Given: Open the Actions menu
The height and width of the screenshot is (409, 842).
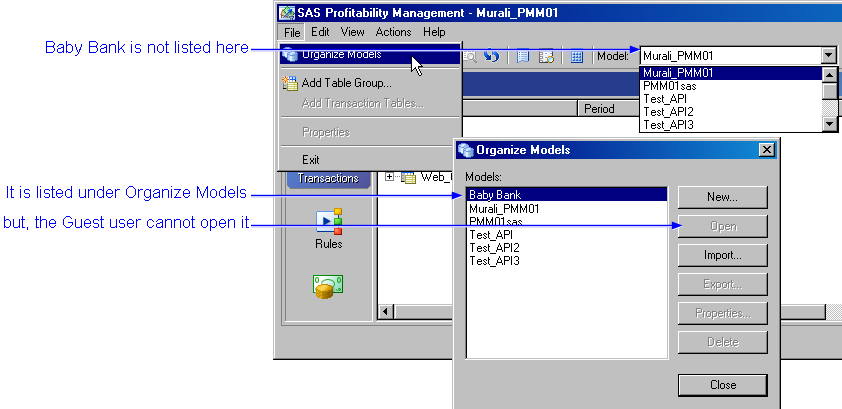Looking at the screenshot, I should coord(393,32).
